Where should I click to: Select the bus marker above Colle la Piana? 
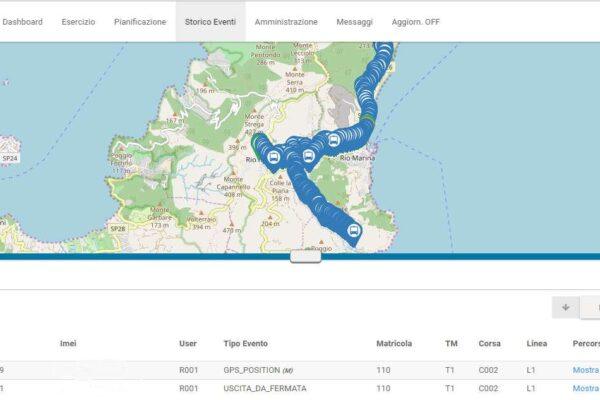308,156
